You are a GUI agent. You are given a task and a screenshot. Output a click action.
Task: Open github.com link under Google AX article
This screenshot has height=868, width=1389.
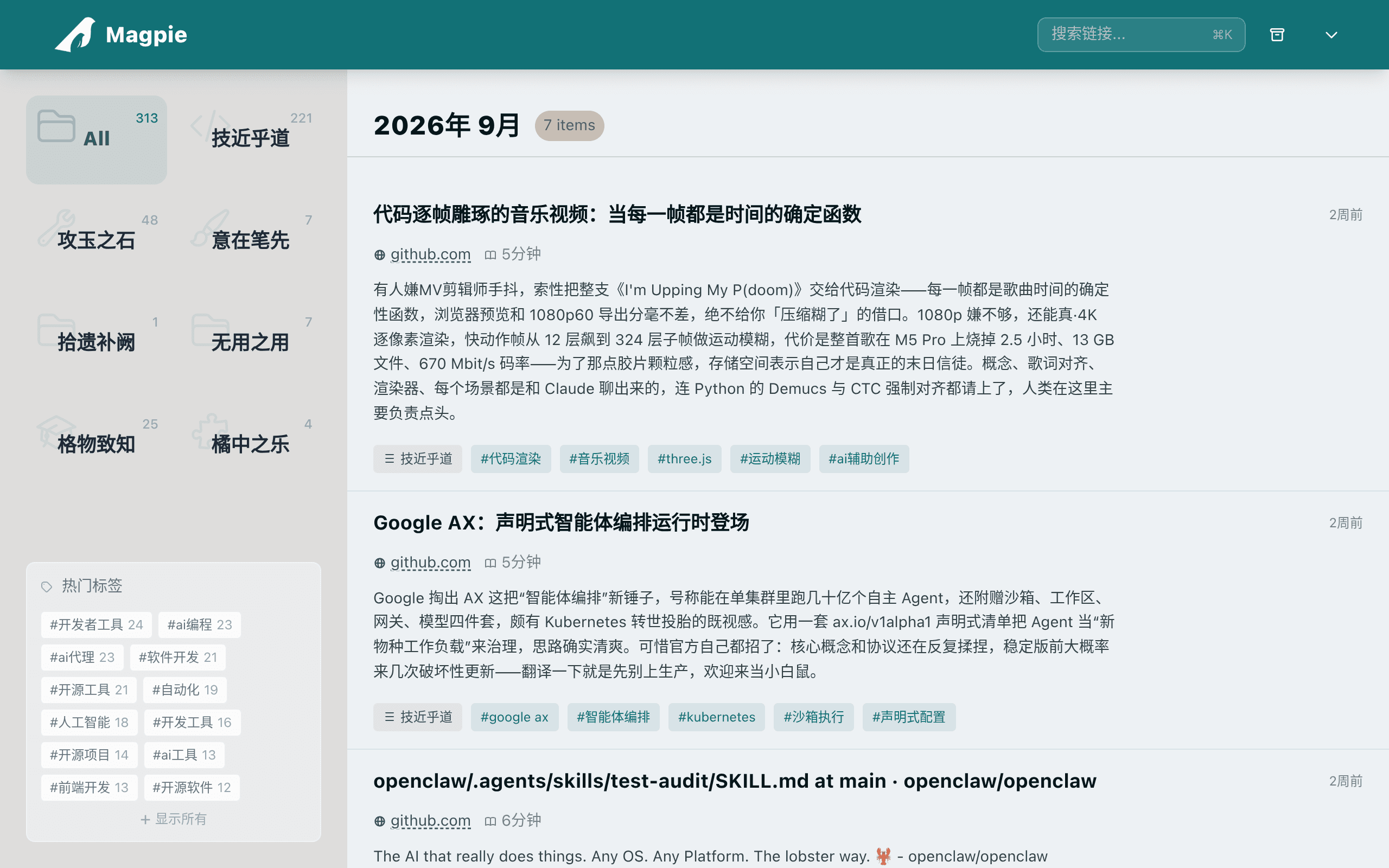click(x=430, y=563)
